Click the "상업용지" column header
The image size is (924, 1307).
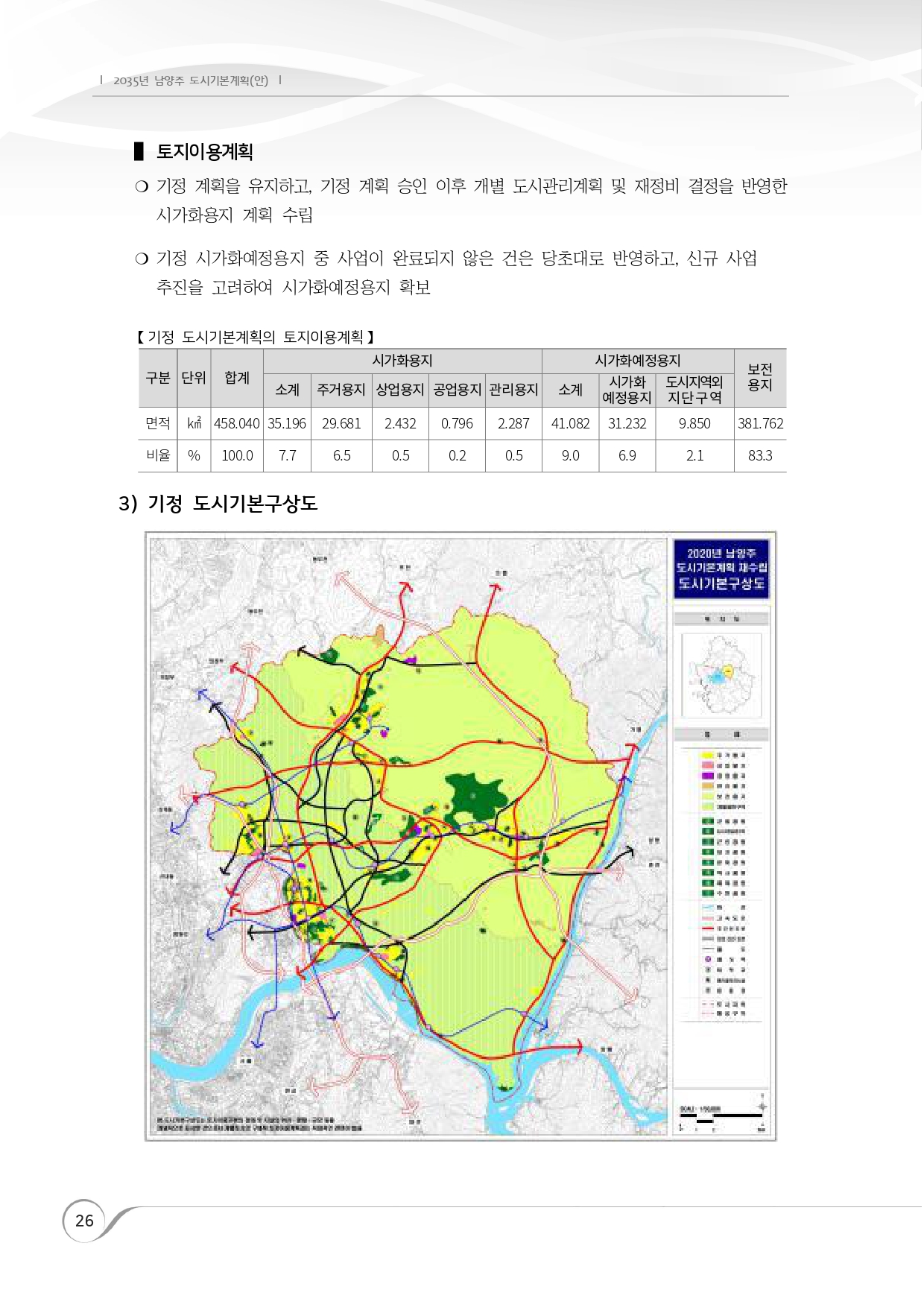400,390
